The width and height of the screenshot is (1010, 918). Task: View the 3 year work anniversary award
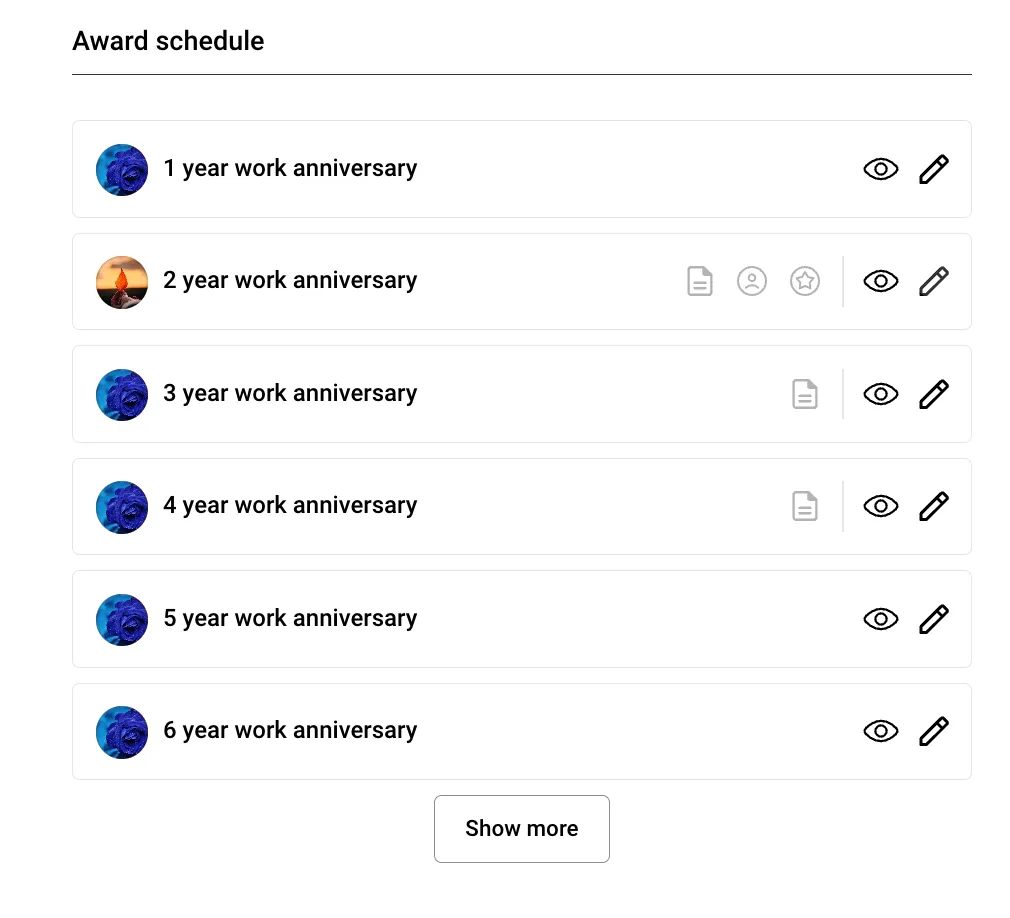point(880,394)
